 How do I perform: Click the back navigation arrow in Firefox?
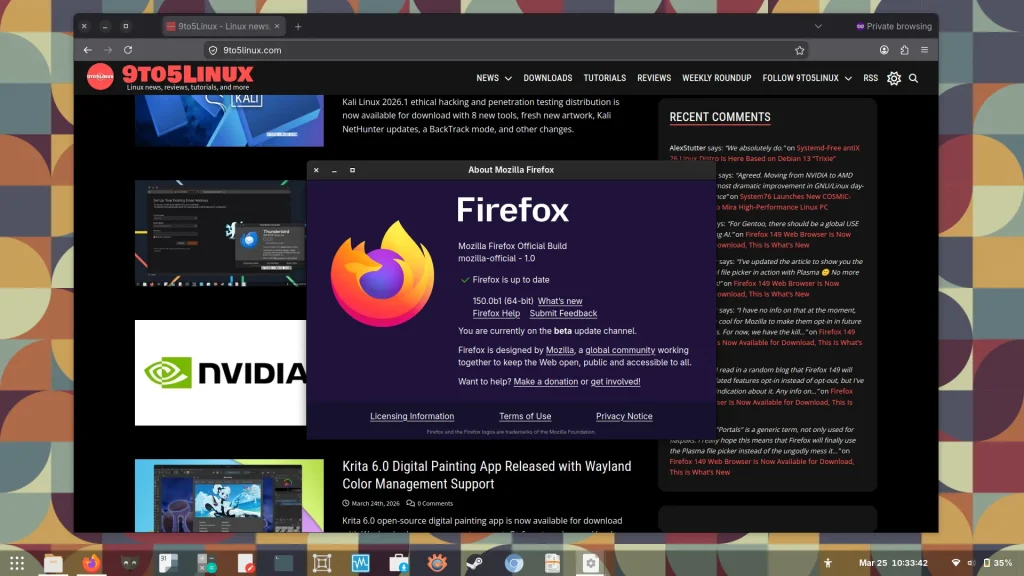(87, 49)
